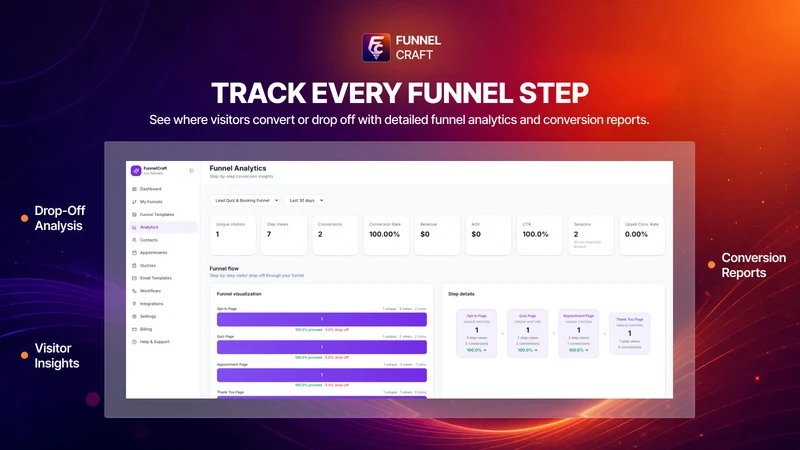Click the Integrations pin icon
The width and height of the screenshot is (800, 450).
(134, 304)
